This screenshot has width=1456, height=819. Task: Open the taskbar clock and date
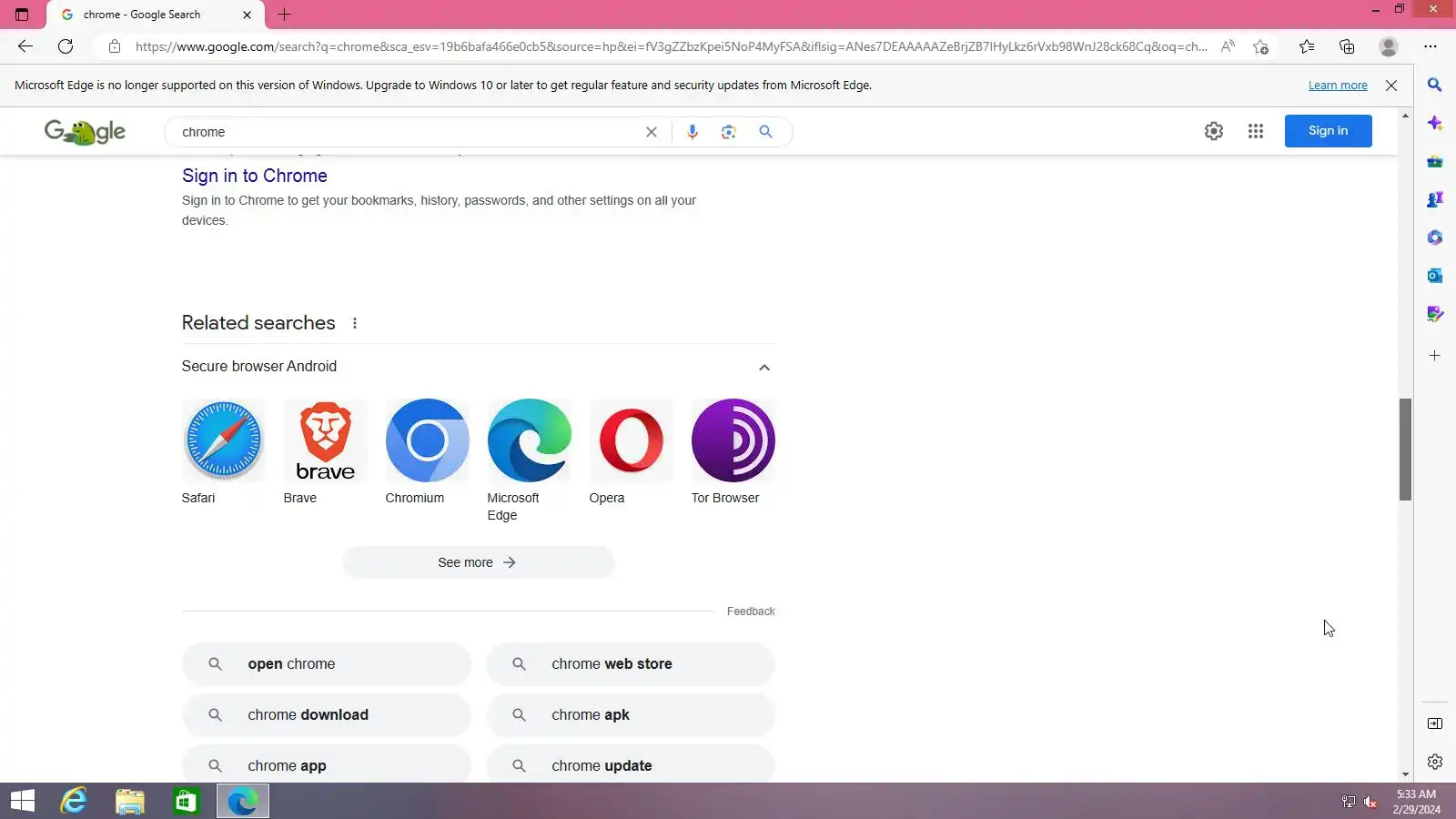1417,802
